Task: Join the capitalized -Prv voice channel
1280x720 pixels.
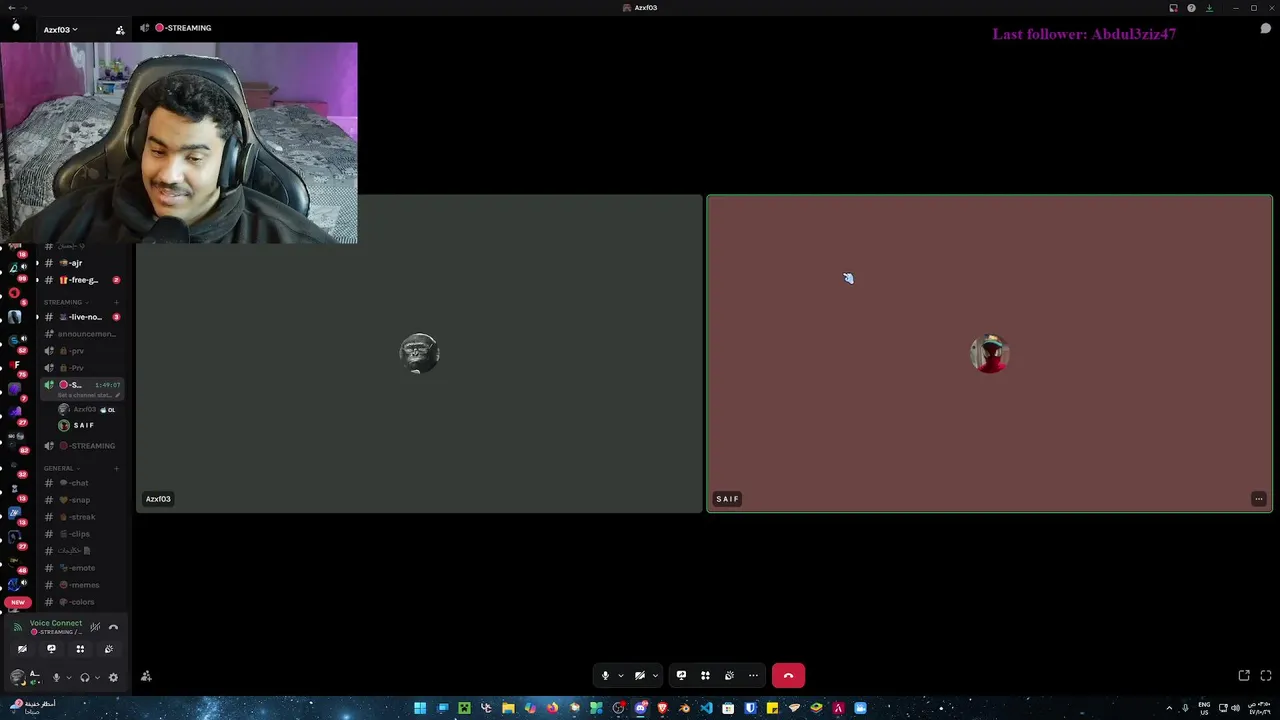Action: click(x=80, y=368)
